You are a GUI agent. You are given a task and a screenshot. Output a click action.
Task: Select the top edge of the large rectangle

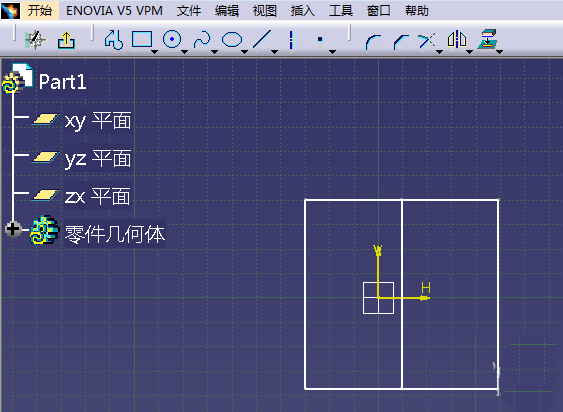pyautogui.click(x=401, y=200)
